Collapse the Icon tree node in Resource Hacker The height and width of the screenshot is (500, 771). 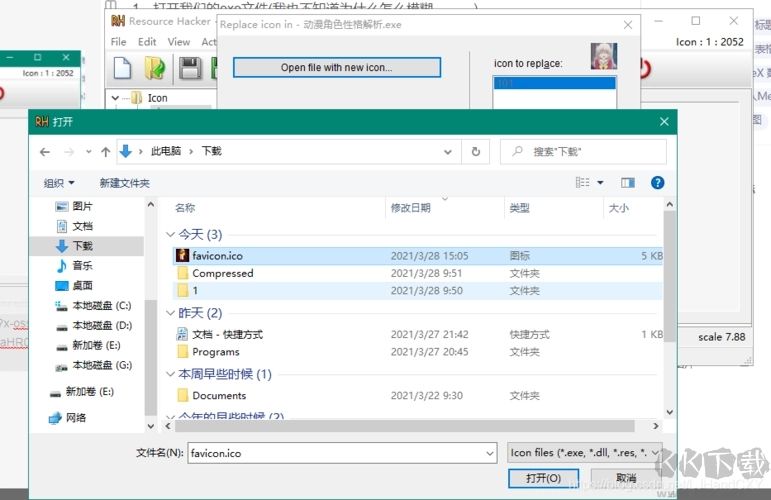[x=116, y=98]
